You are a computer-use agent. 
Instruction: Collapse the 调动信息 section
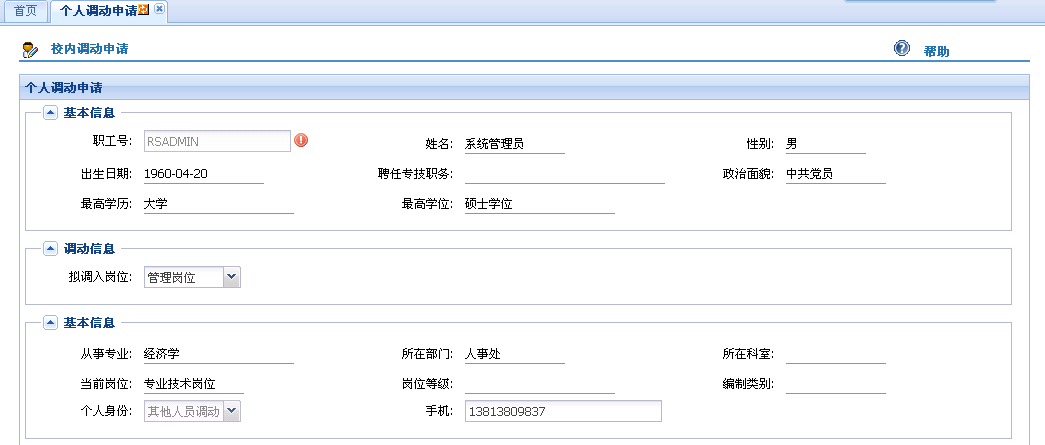[50, 248]
